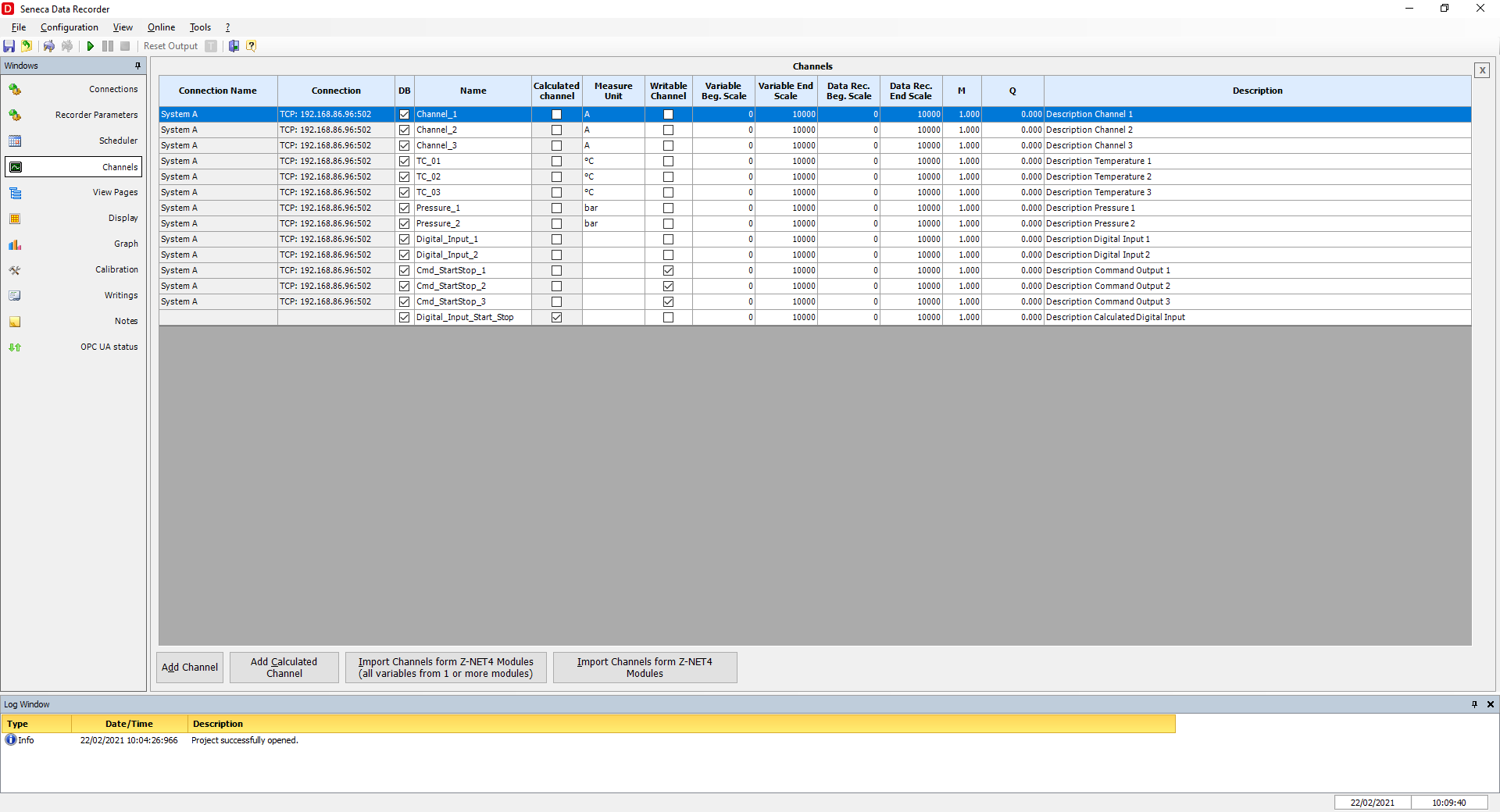Close the Channels panel with X
The height and width of the screenshot is (812, 1500).
(x=1482, y=70)
